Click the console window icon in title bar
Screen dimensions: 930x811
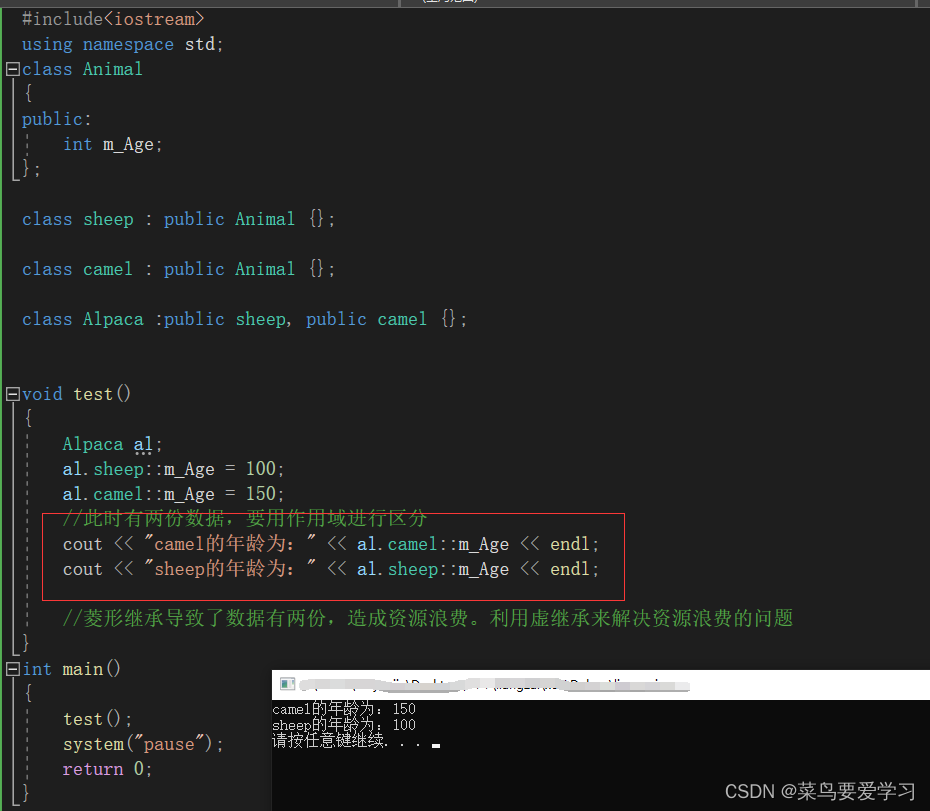pos(288,684)
